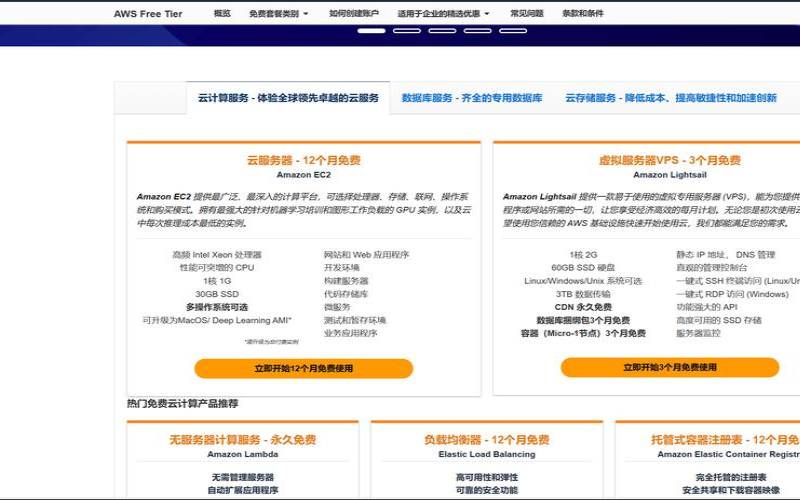Open the 负载均衡器 - 12个月免费 card title
800x500 pixels.
(x=486, y=440)
